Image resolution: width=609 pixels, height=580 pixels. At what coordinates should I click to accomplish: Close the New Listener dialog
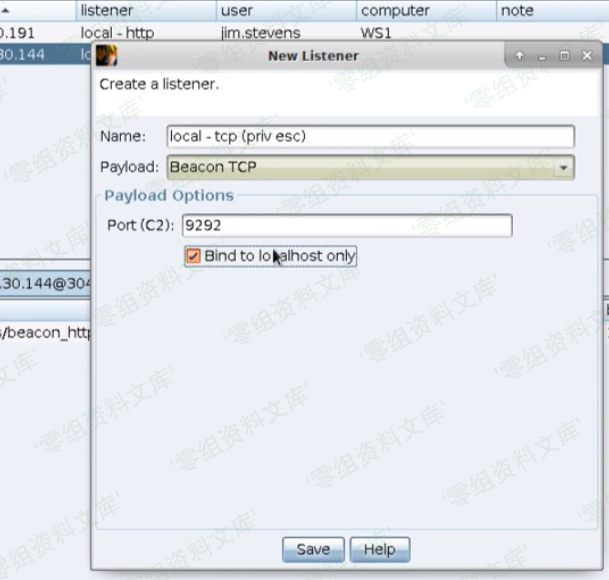click(586, 56)
